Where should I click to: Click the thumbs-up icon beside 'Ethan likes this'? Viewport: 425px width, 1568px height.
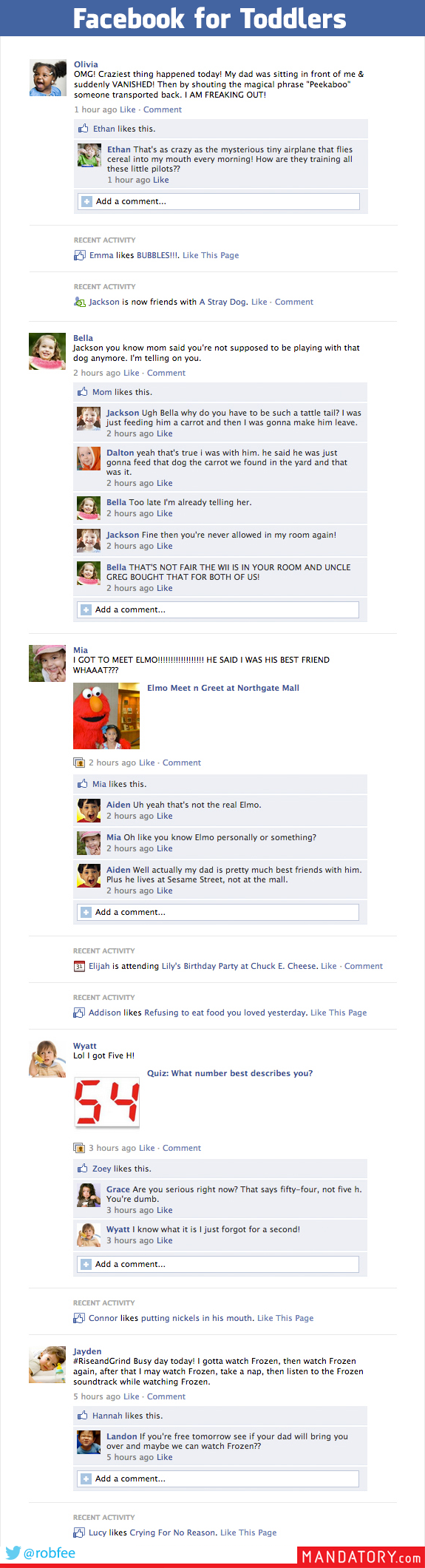84,129
